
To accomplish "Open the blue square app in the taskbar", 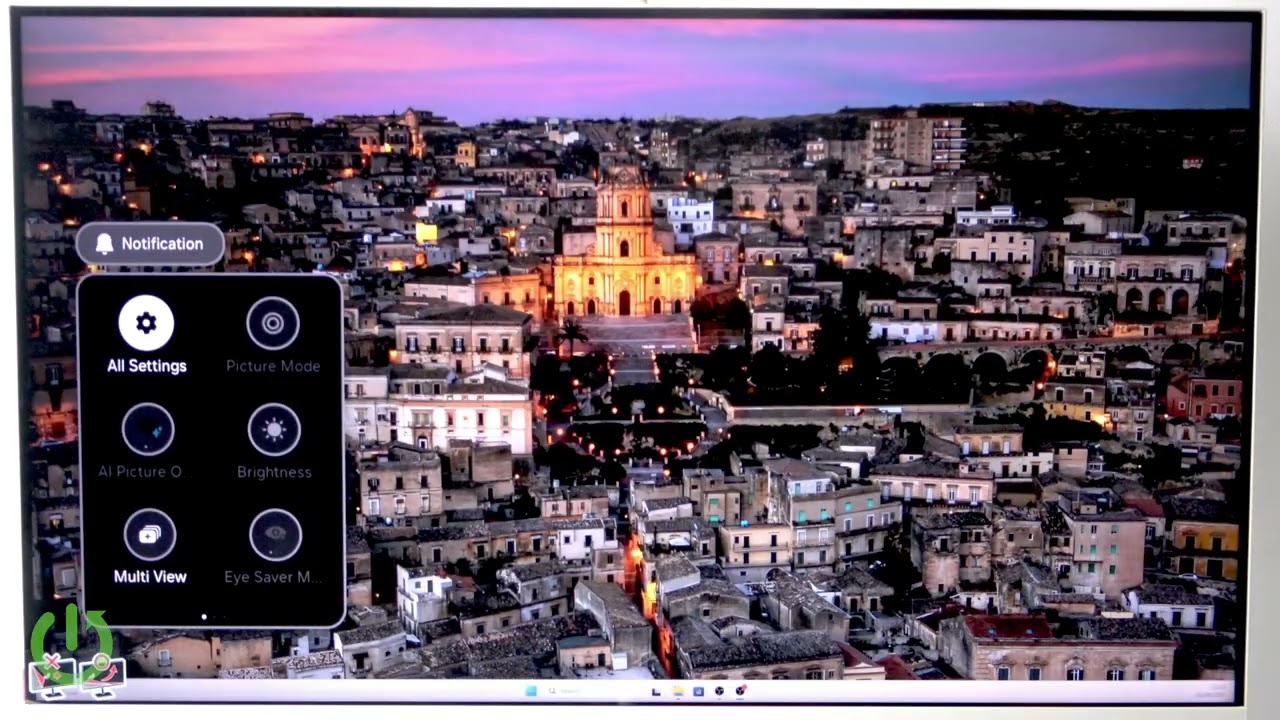I will click(x=698, y=691).
